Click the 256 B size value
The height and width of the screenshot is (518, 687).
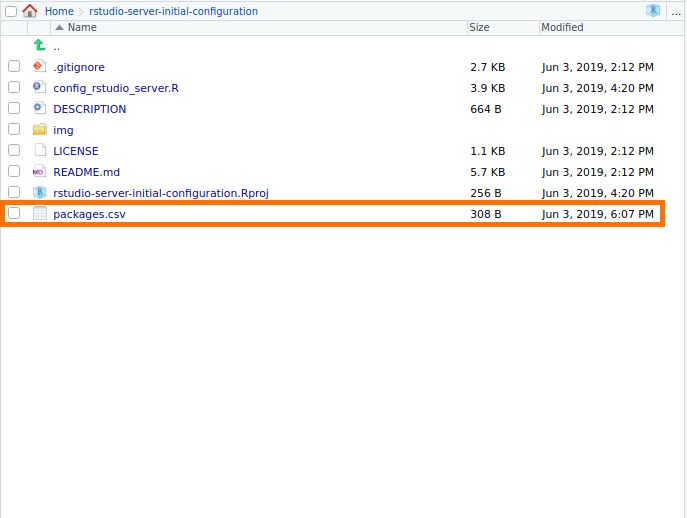(x=486, y=193)
